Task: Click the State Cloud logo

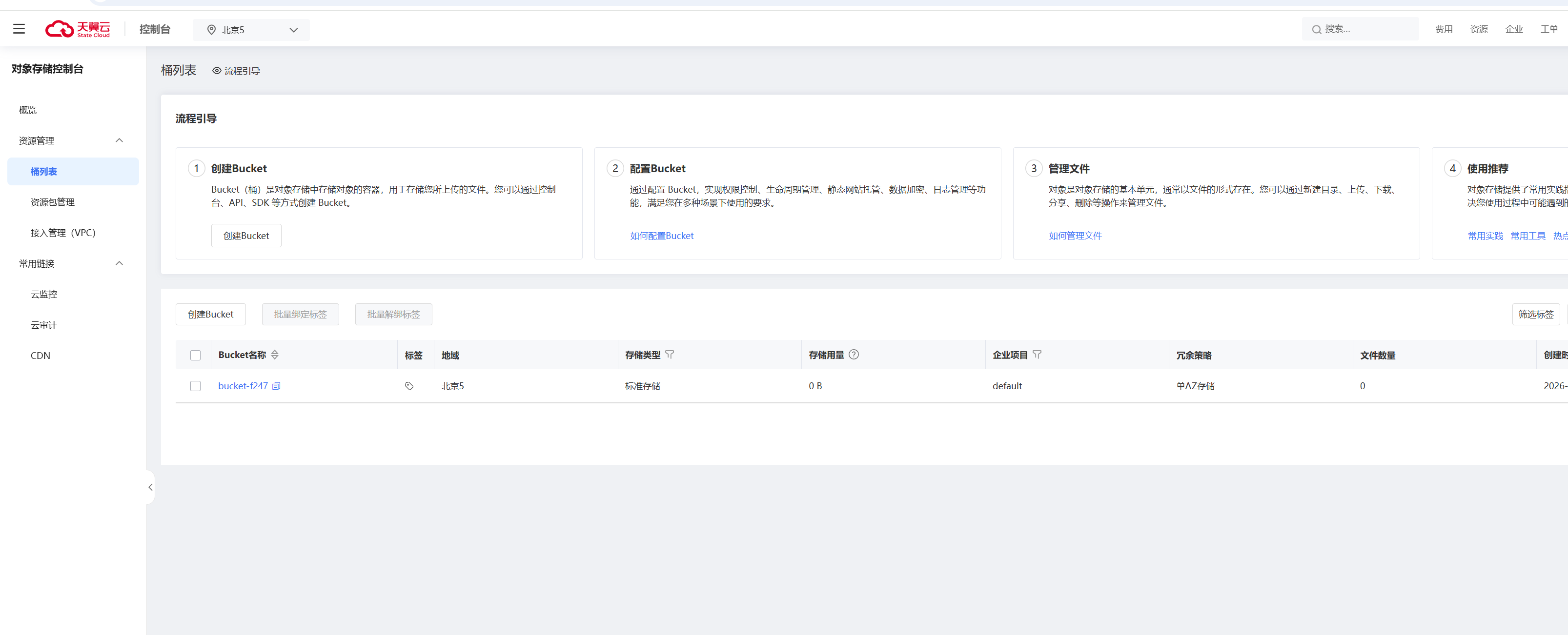Action: click(78, 29)
